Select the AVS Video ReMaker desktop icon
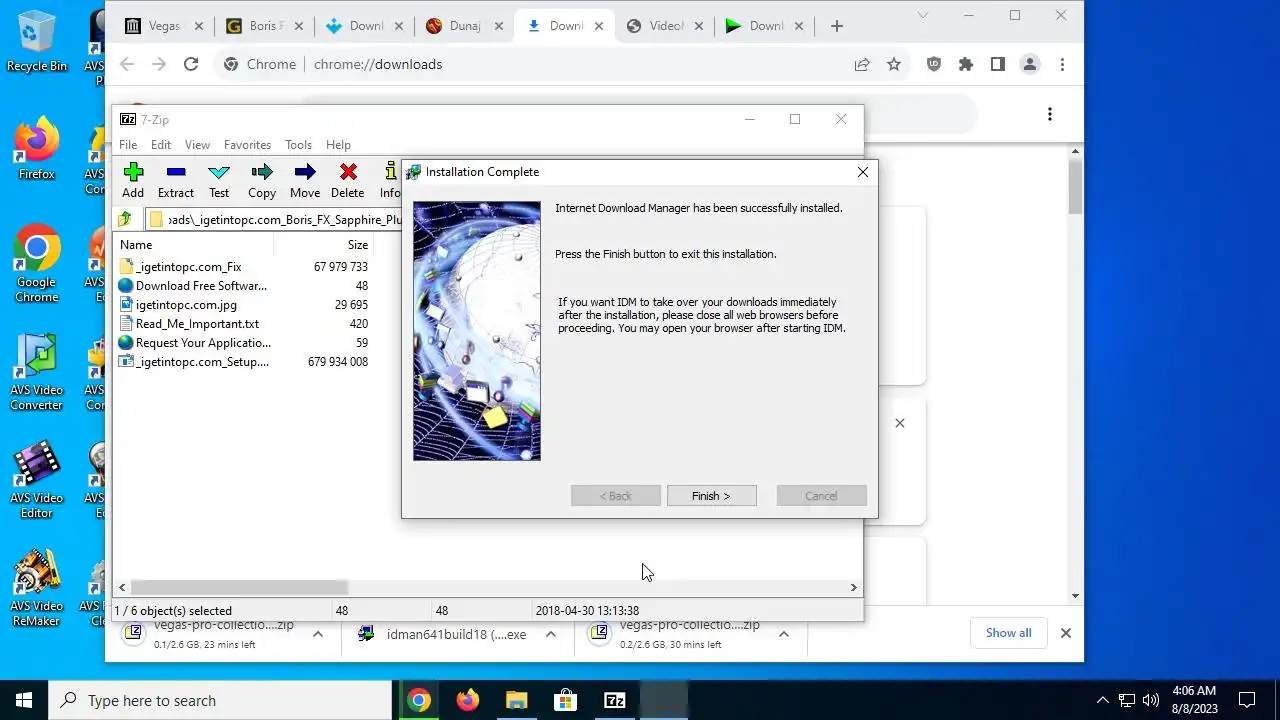The width and height of the screenshot is (1280, 720). pos(37,588)
